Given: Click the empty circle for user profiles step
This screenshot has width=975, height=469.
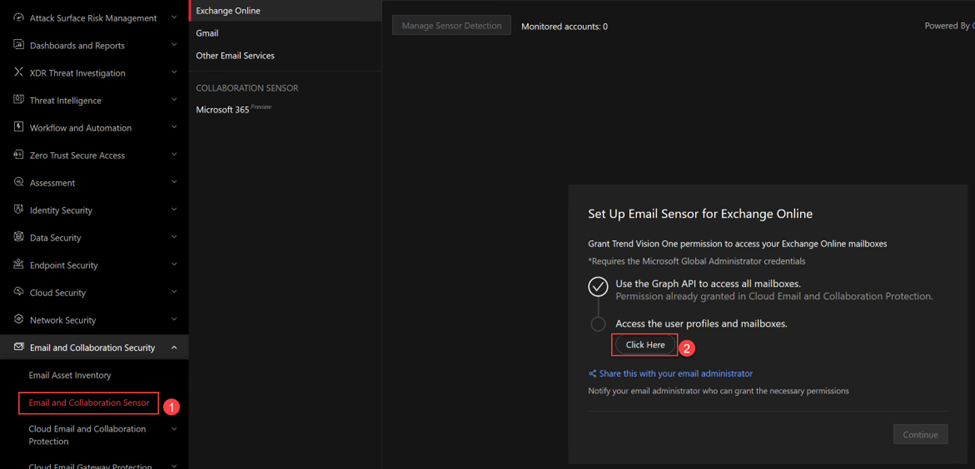Looking at the screenshot, I should [598, 324].
